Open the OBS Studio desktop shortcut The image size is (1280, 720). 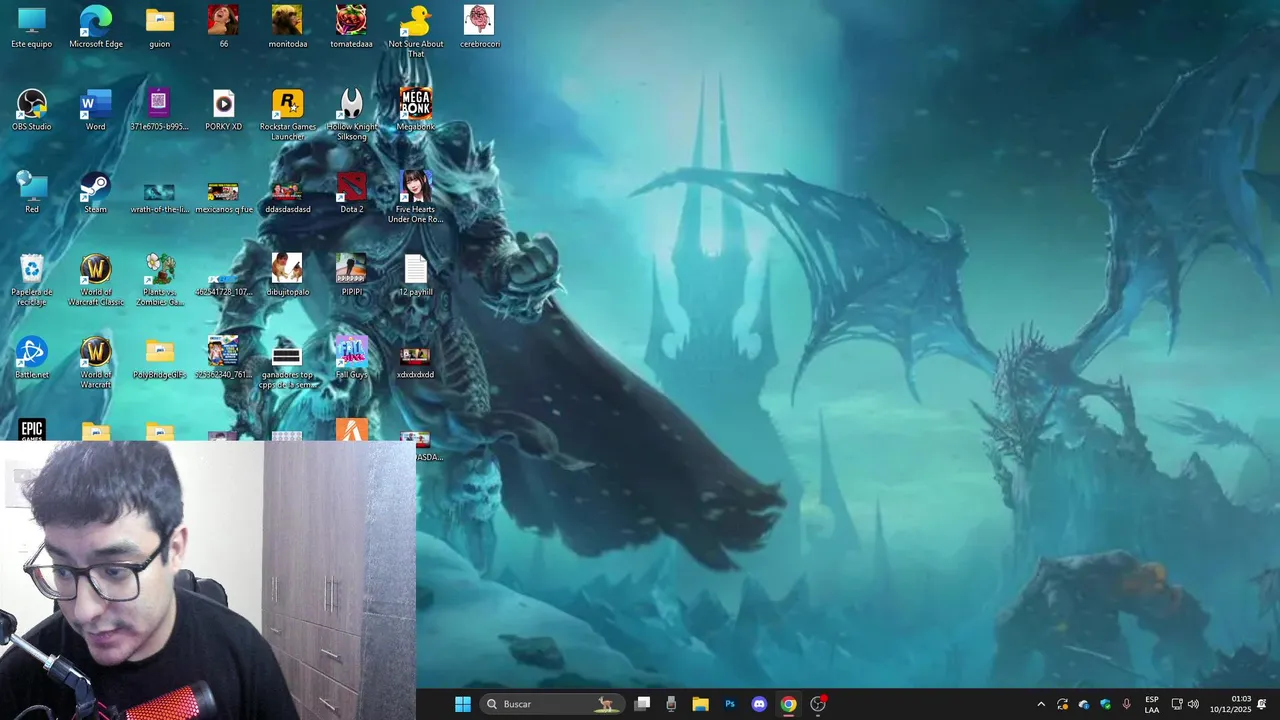(32, 110)
